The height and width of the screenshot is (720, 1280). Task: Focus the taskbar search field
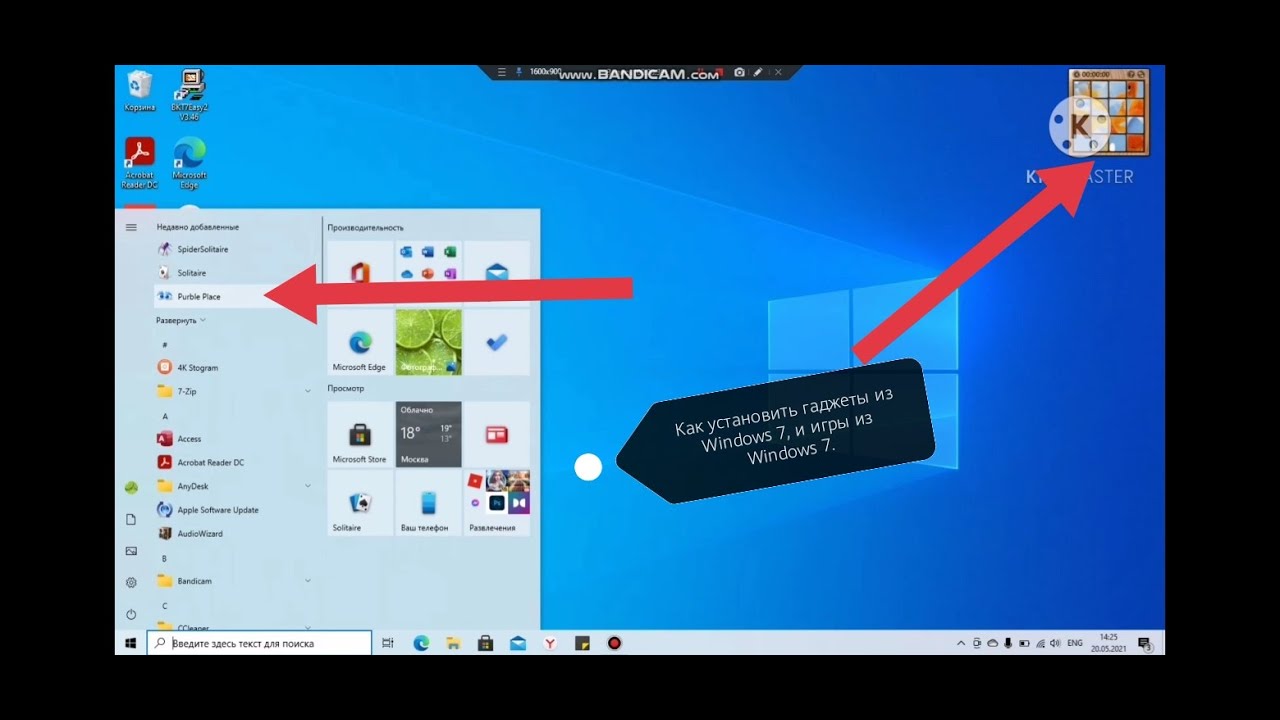point(260,643)
